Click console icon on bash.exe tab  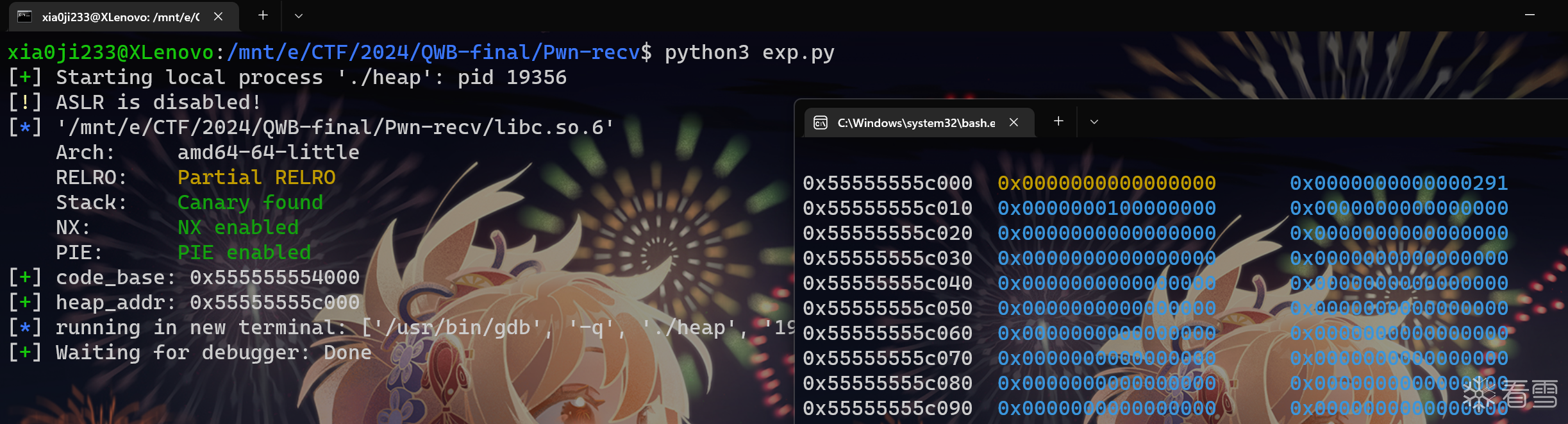click(821, 123)
